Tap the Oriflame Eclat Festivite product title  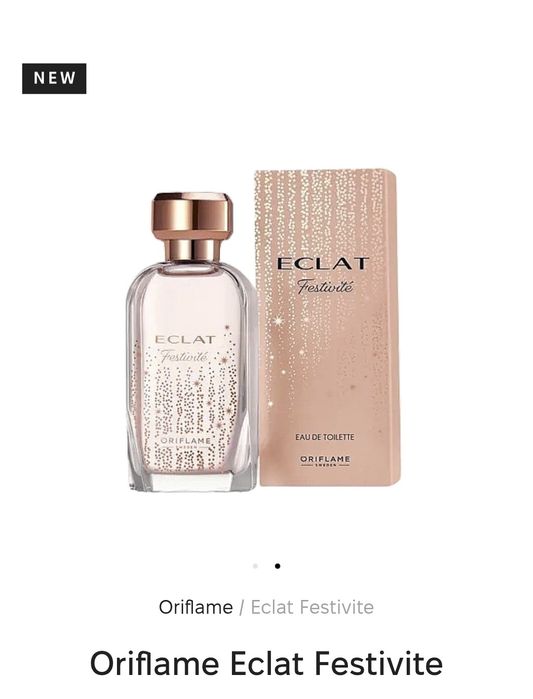click(266, 664)
